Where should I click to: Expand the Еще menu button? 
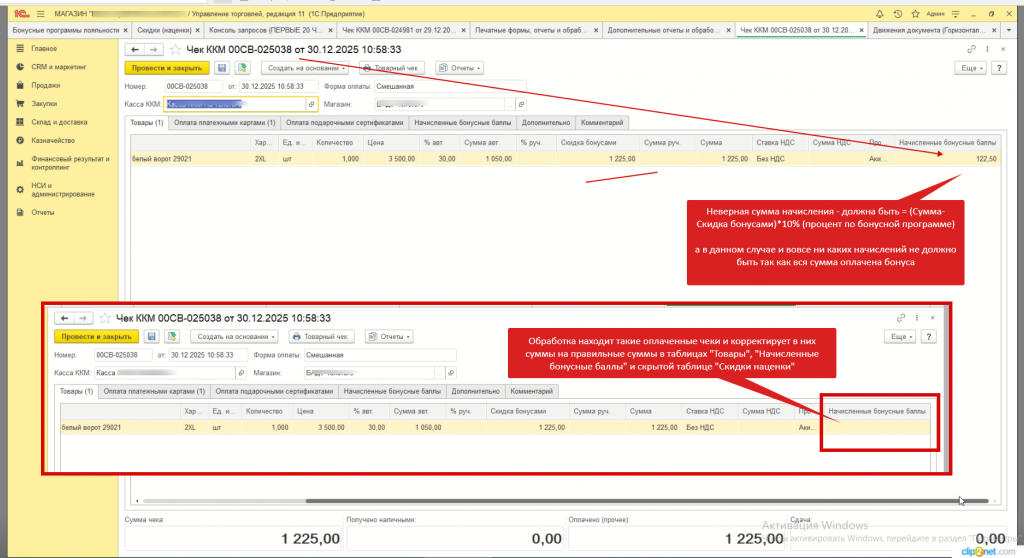pyautogui.click(x=970, y=68)
